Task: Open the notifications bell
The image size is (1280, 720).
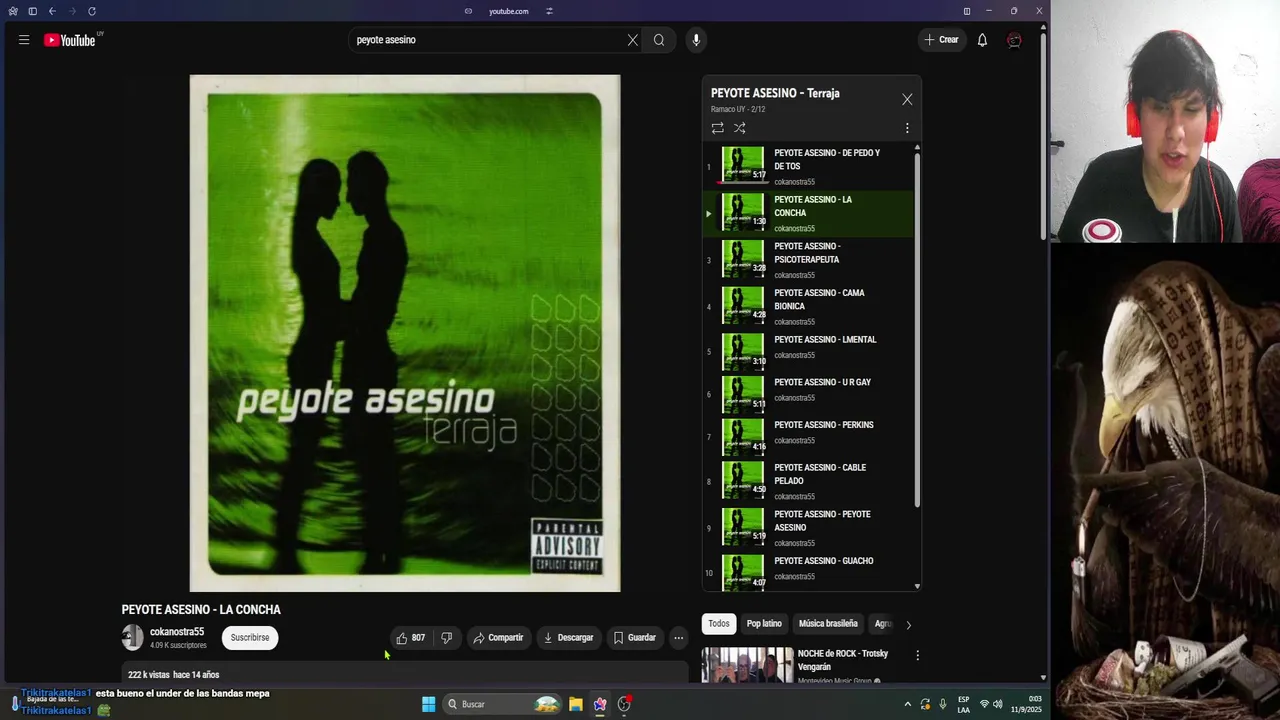Action: (x=982, y=40)
